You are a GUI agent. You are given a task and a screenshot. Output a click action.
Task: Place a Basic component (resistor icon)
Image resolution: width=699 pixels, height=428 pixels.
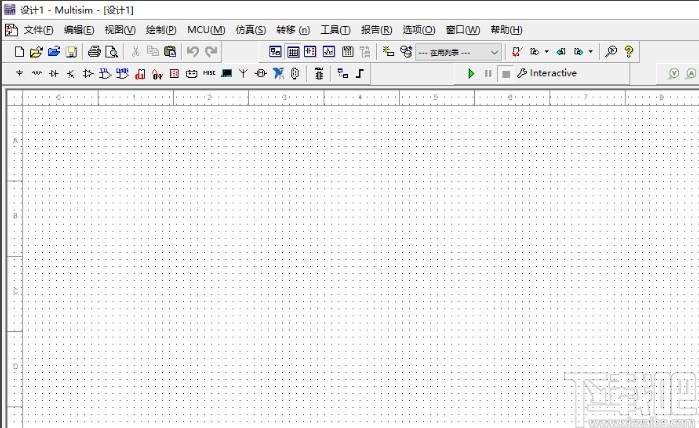pos(37,73)
